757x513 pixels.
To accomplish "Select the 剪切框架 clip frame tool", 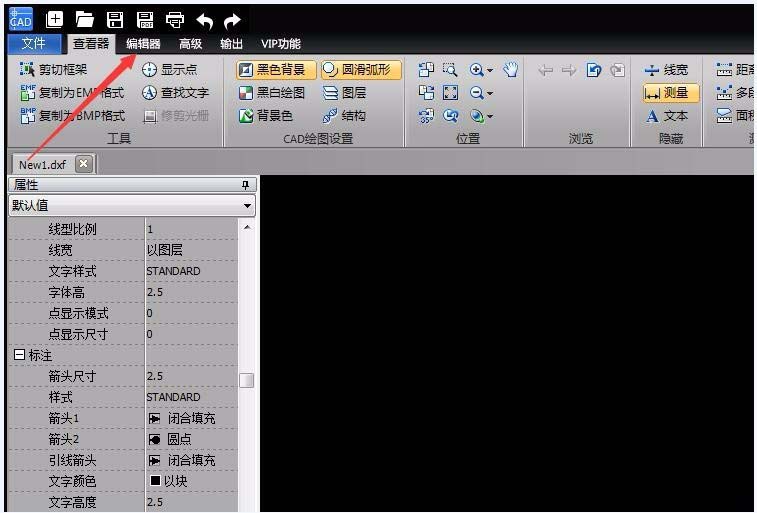I will point(53,69).
